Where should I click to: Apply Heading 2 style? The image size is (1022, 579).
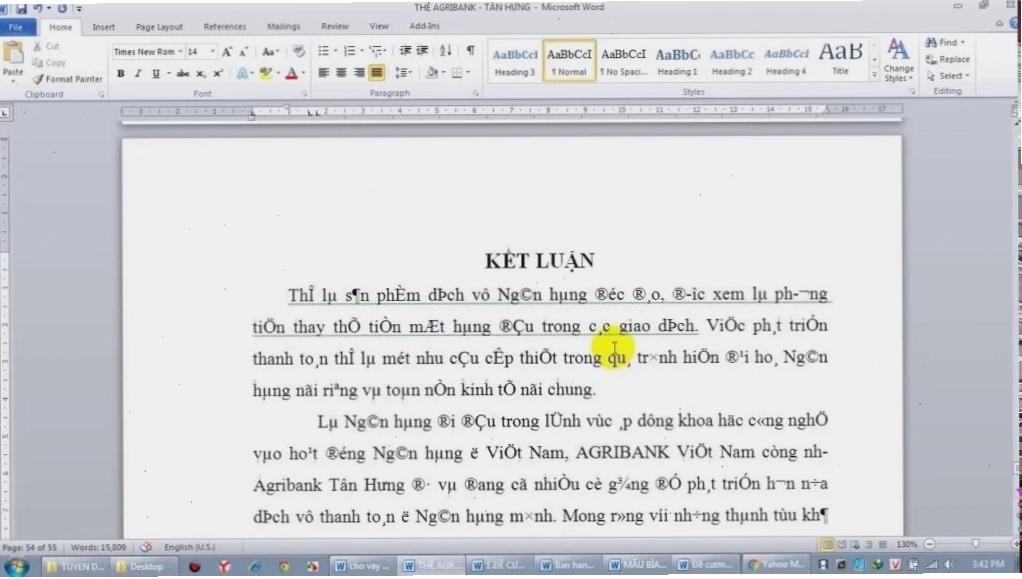click(732, 61)
